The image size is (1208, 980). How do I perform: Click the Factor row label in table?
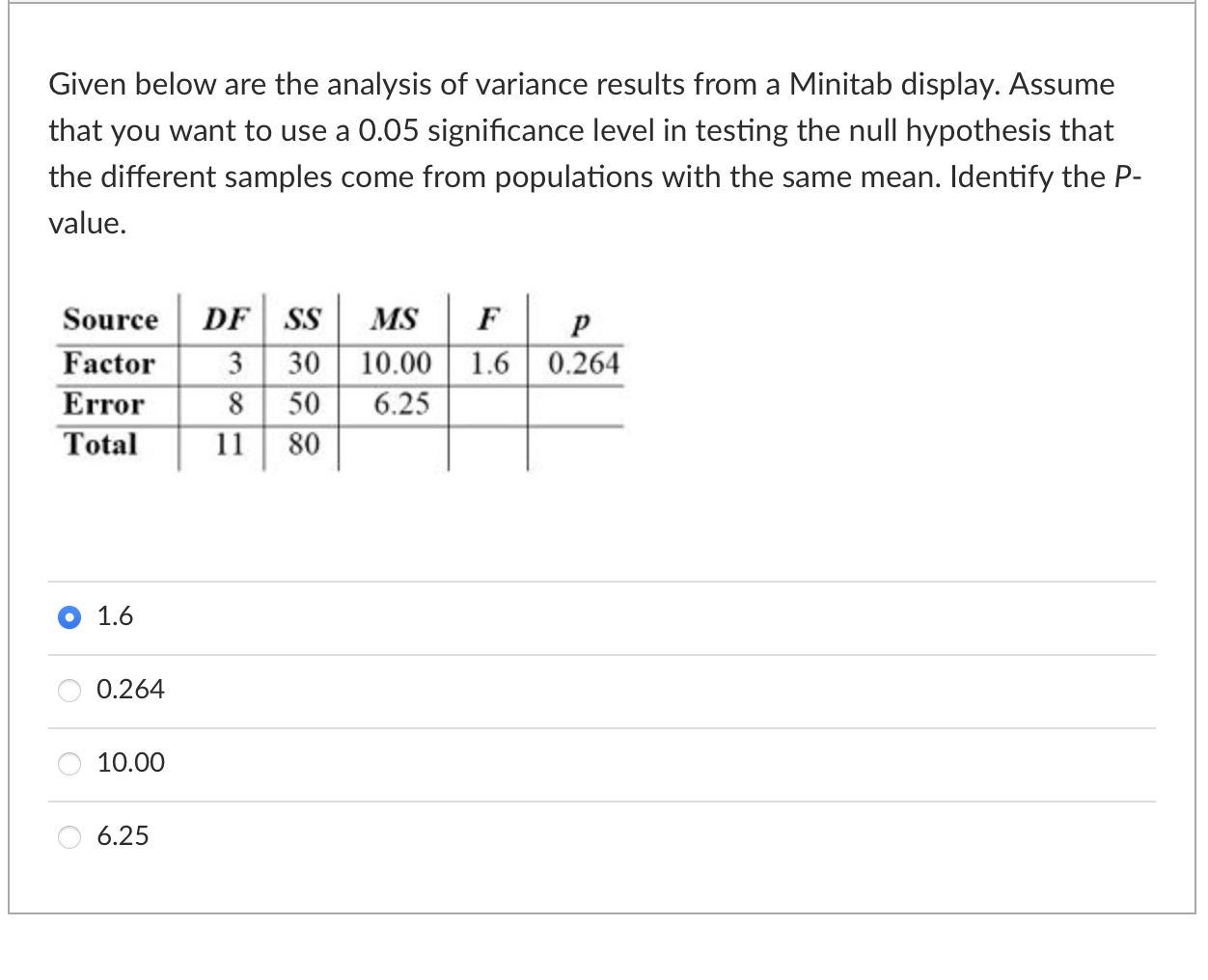(x=107, y=364)
